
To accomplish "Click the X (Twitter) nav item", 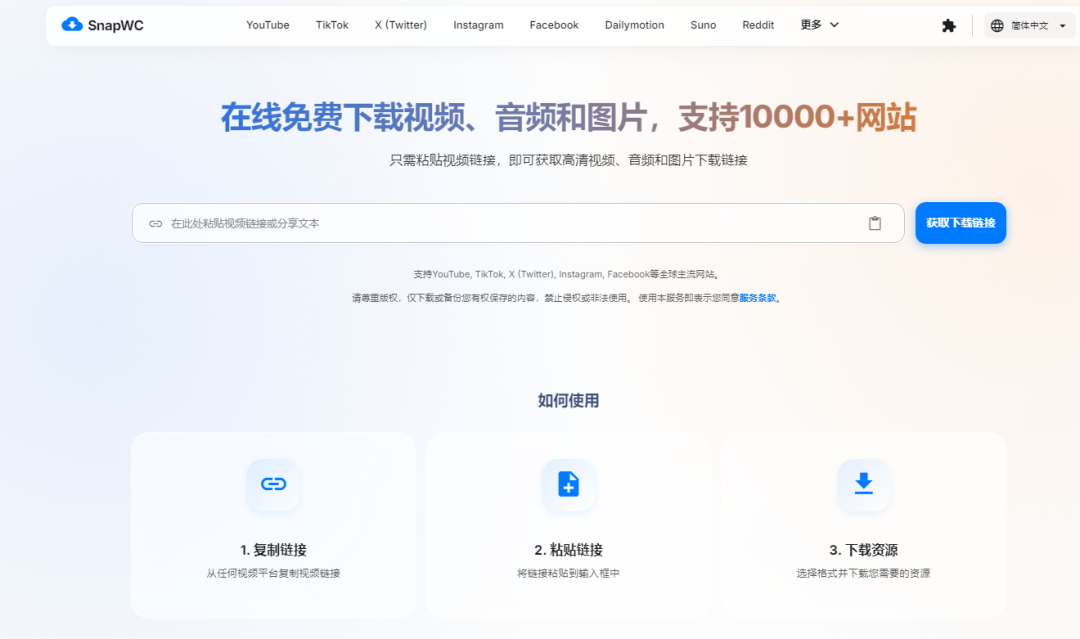I will coord(400,24).
